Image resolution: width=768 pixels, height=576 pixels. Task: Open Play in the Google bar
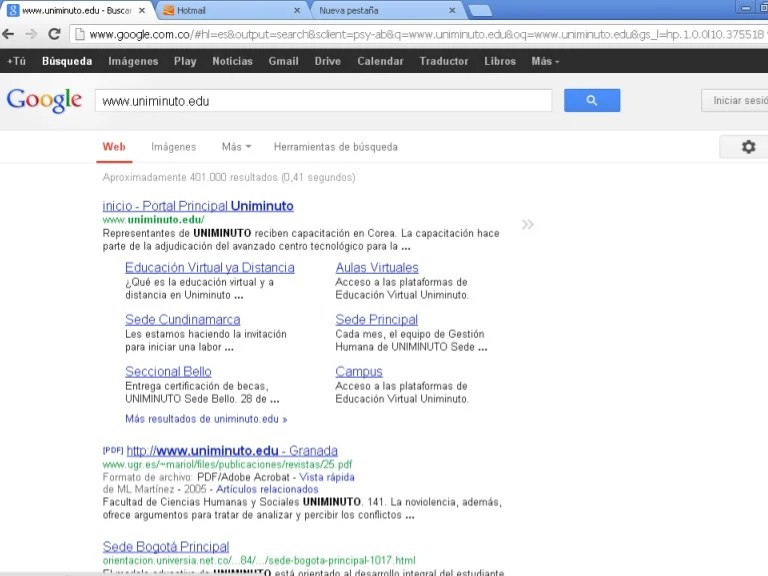[x=185, y=61]
